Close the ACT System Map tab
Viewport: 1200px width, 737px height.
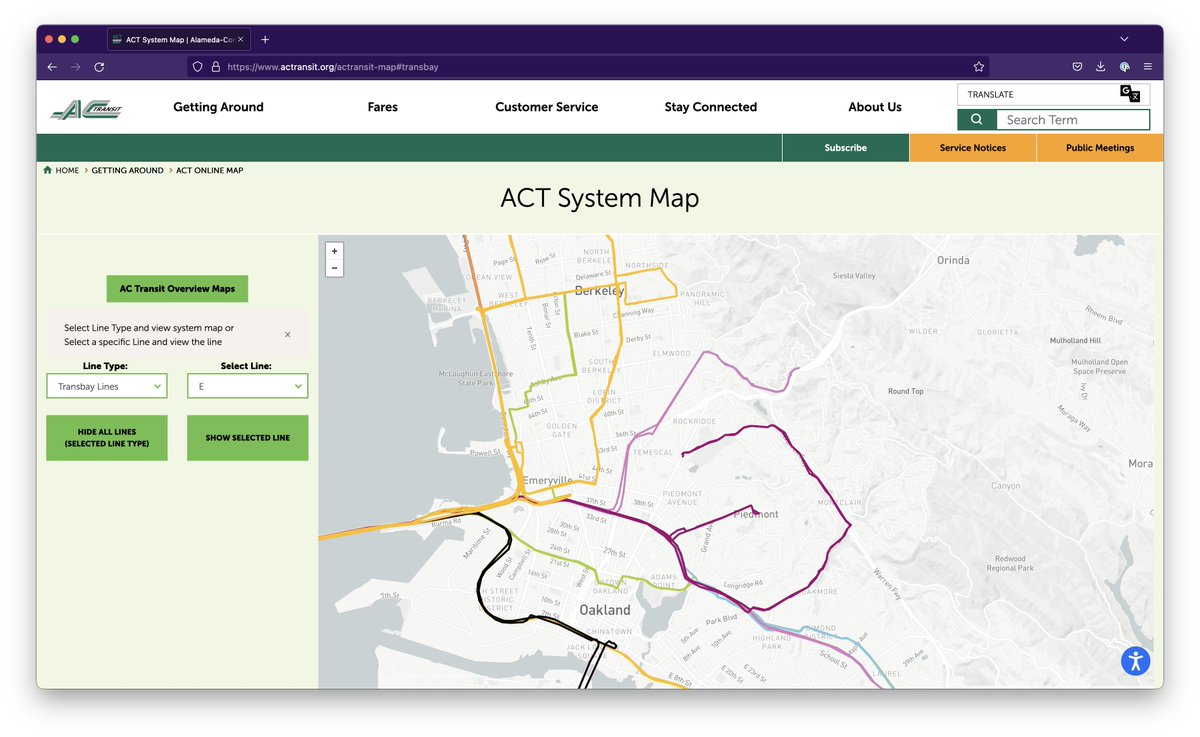point(240,39)
